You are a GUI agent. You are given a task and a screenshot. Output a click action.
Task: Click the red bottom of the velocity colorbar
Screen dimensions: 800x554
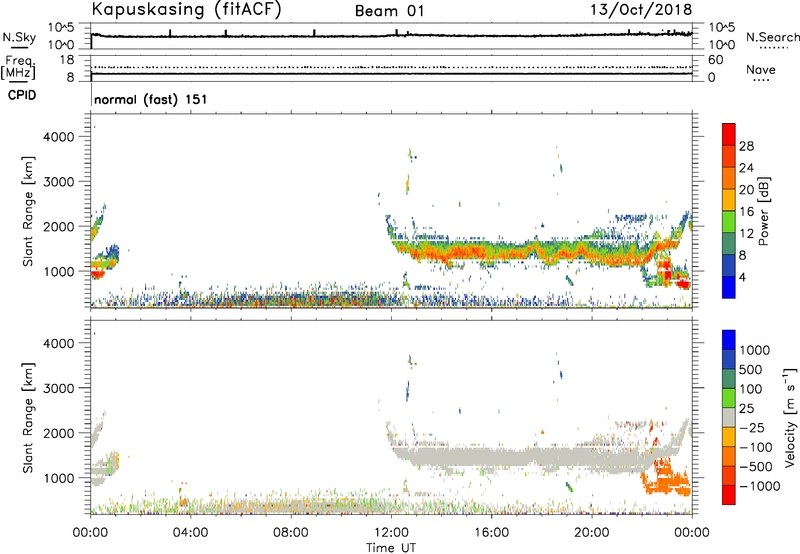point(729,495)
